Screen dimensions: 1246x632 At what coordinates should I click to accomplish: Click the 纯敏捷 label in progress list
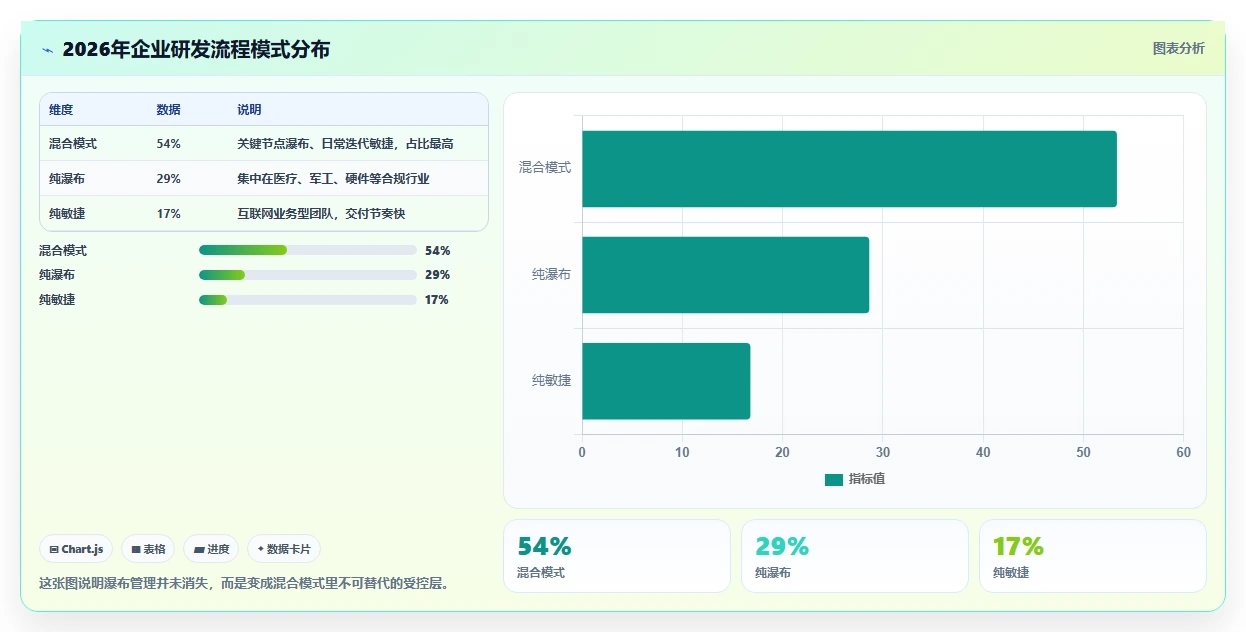coord(57,300)
